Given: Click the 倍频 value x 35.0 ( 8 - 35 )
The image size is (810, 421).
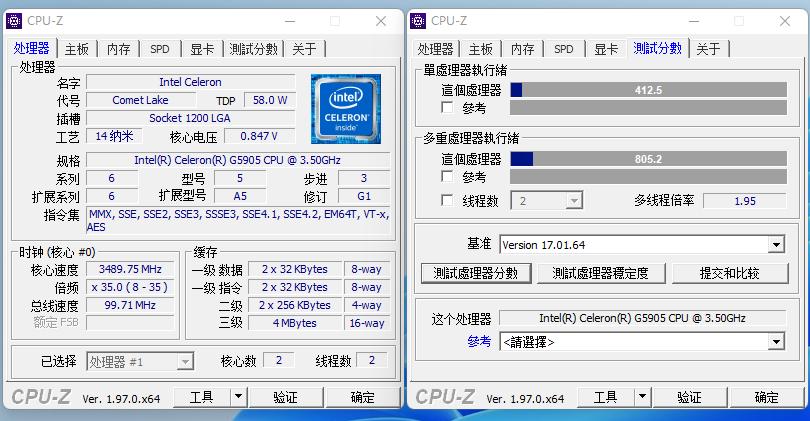Looking at the screenshot, I should click(x=130, y=287).
